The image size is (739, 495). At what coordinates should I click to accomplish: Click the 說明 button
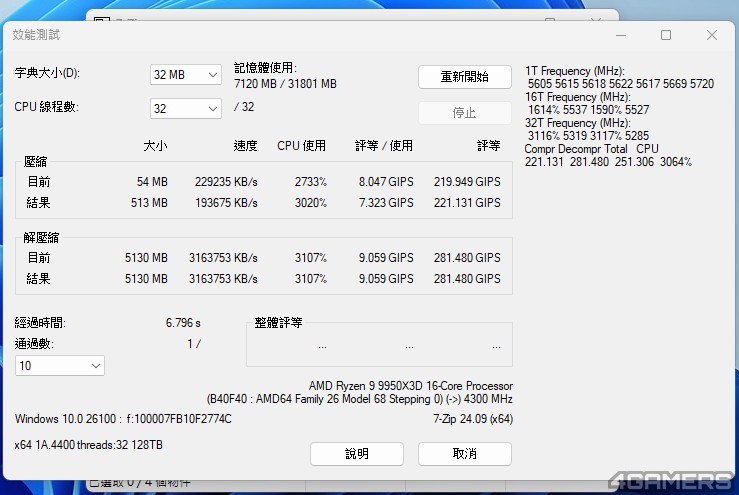coord(357,454)
